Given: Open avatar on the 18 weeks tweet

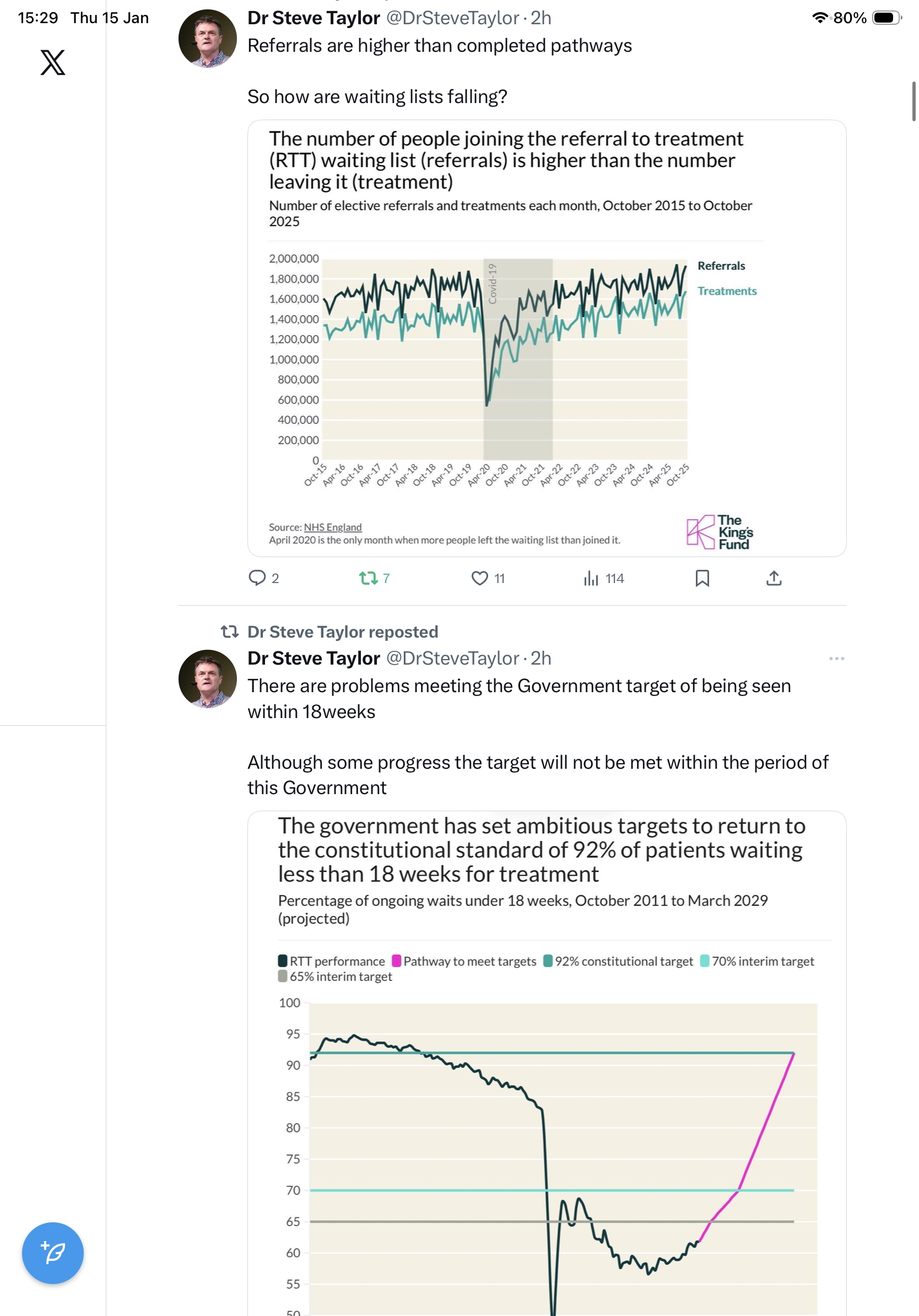Looking at the screenshot, I should click(207, 678).
